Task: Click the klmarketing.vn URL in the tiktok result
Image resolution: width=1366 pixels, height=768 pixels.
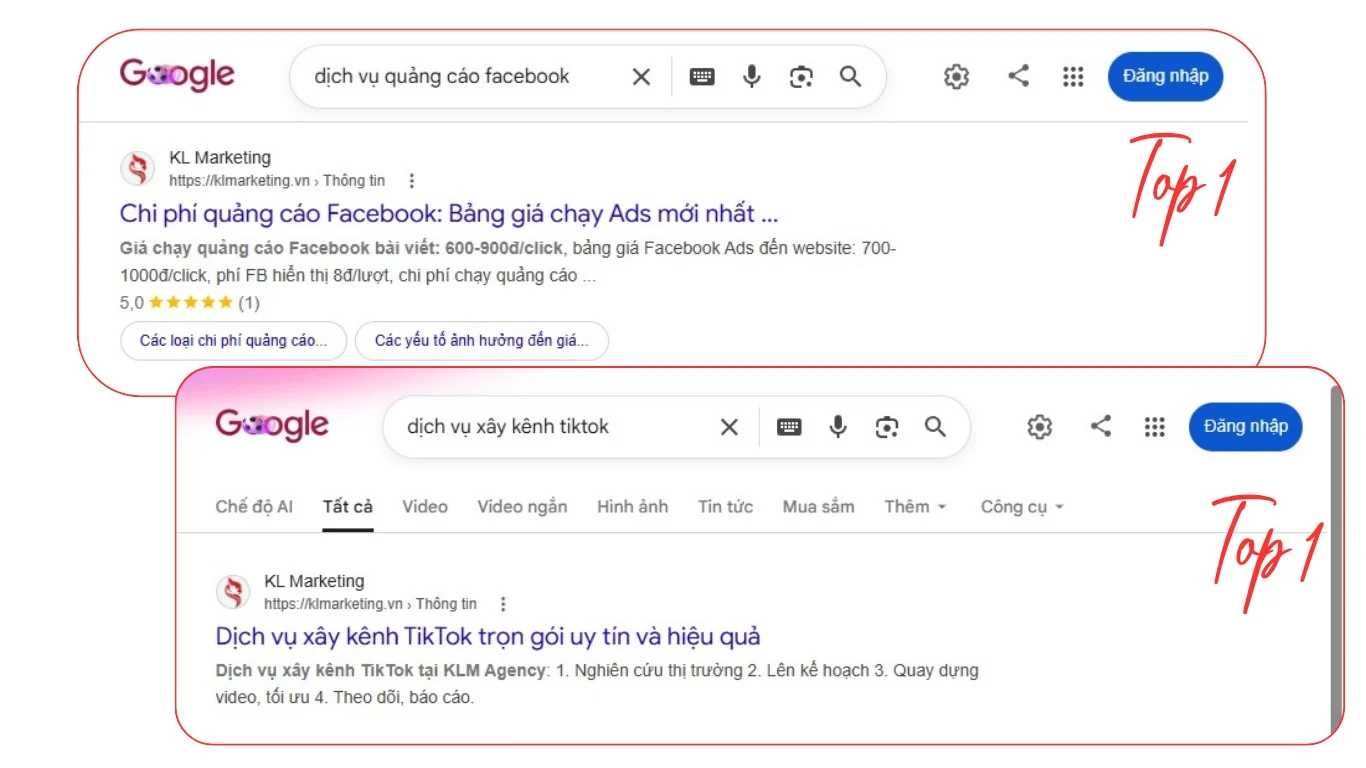Action: [370, 604]
